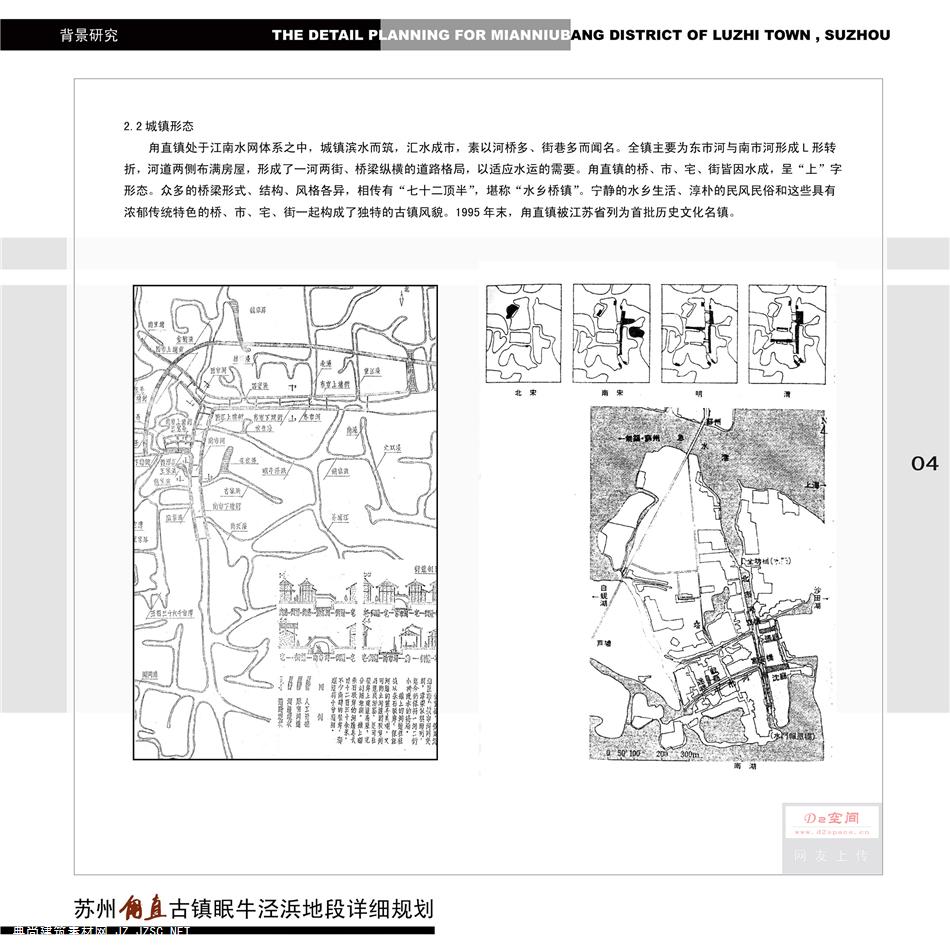Screen dimensions: 950x950
Task: Click the '南宋' caption label
Action: coord(612,393)
